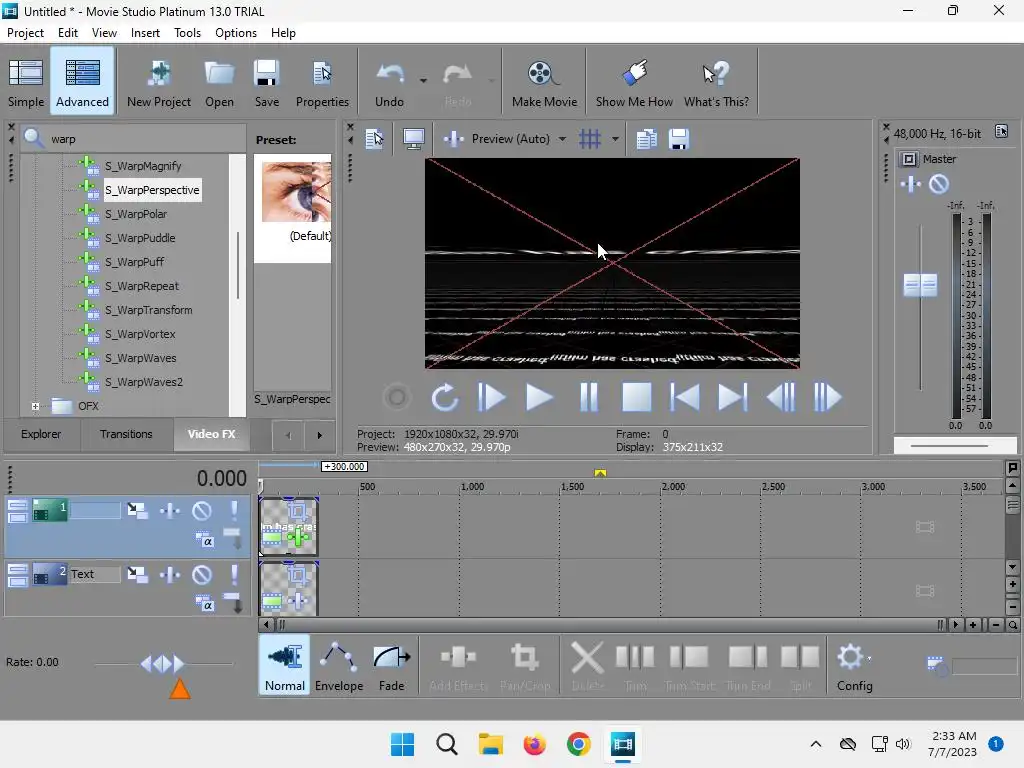This screenshot has height=768, width=1024.
Task: Adjust the Master volume fader
Action: tap(920, 285)
